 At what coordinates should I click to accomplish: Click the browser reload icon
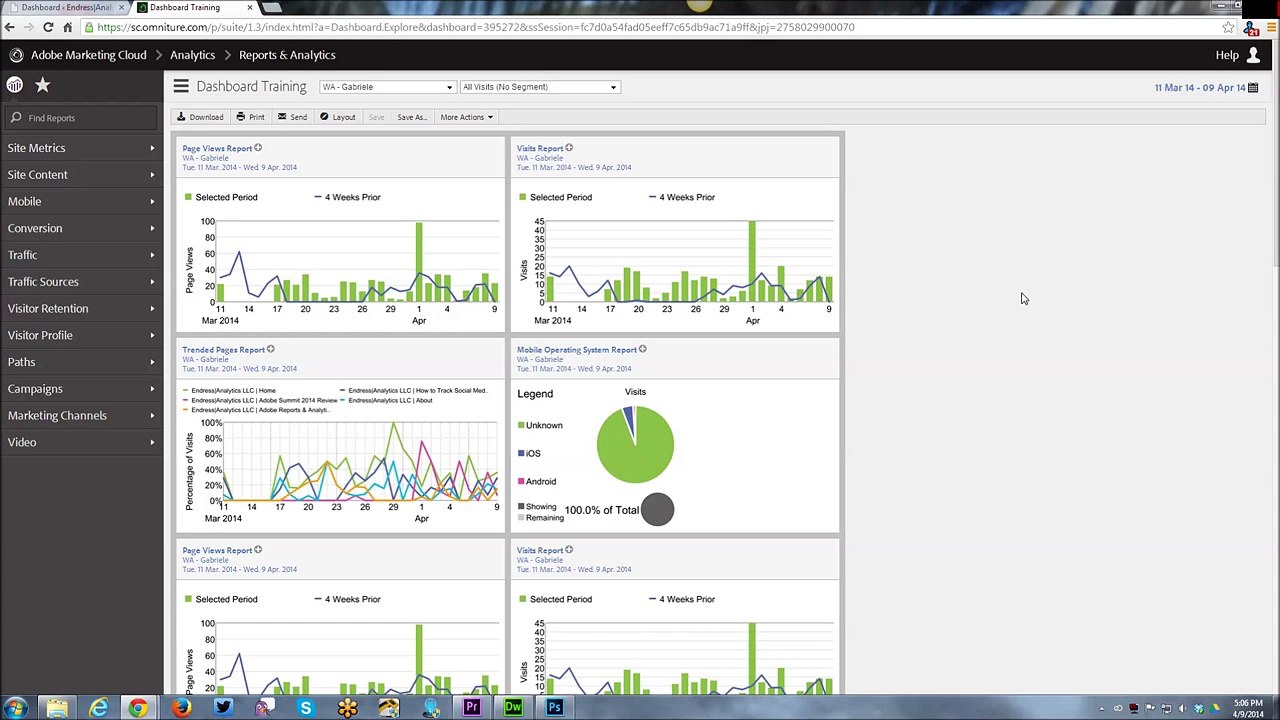tap(48, 27)
